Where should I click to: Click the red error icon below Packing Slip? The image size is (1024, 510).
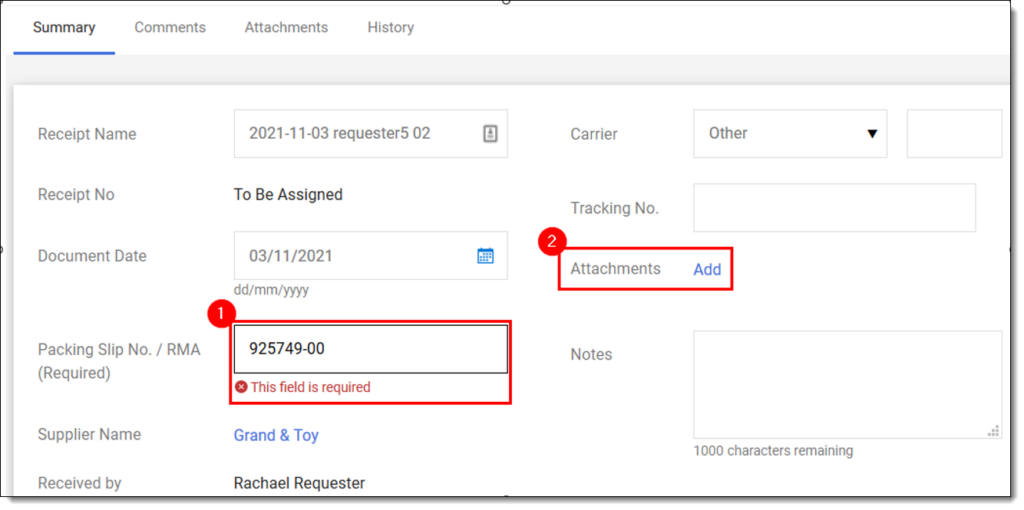[x=241, y=387]
